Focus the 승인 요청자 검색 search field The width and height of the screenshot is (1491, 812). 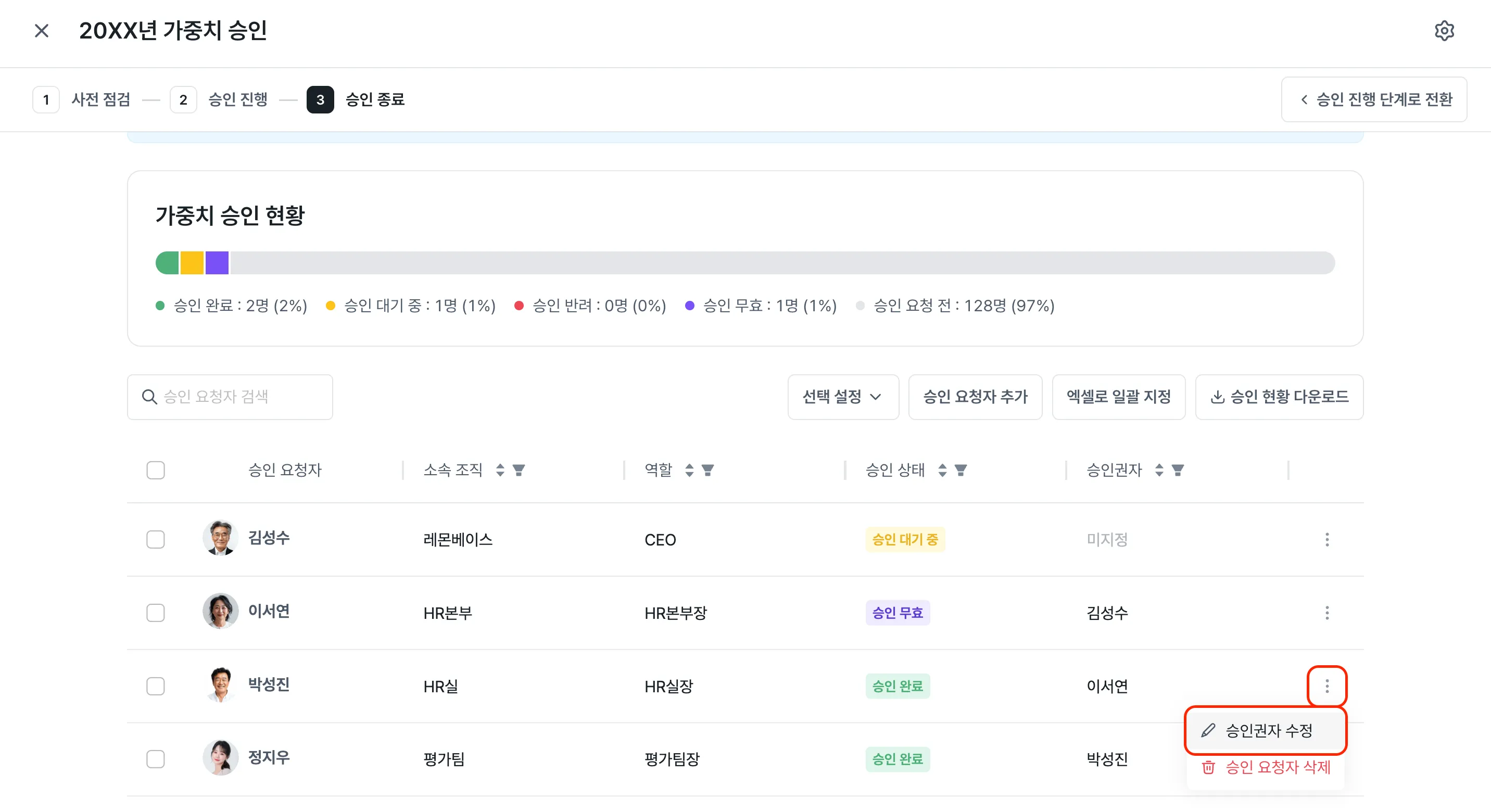coord(230,397)
